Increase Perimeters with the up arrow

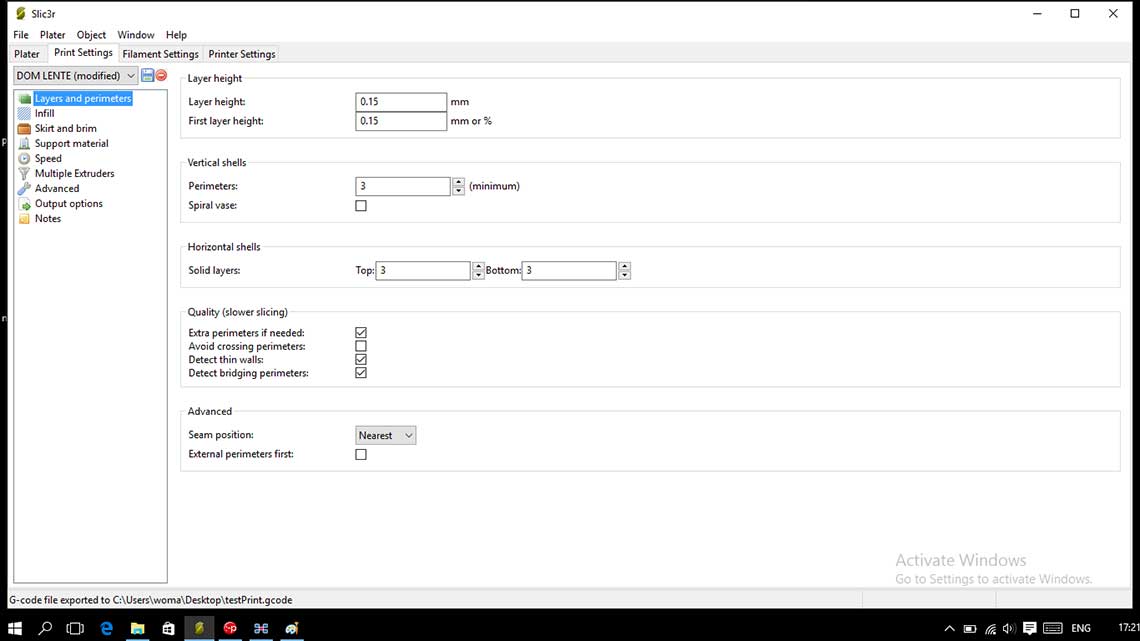click(458, 182)
